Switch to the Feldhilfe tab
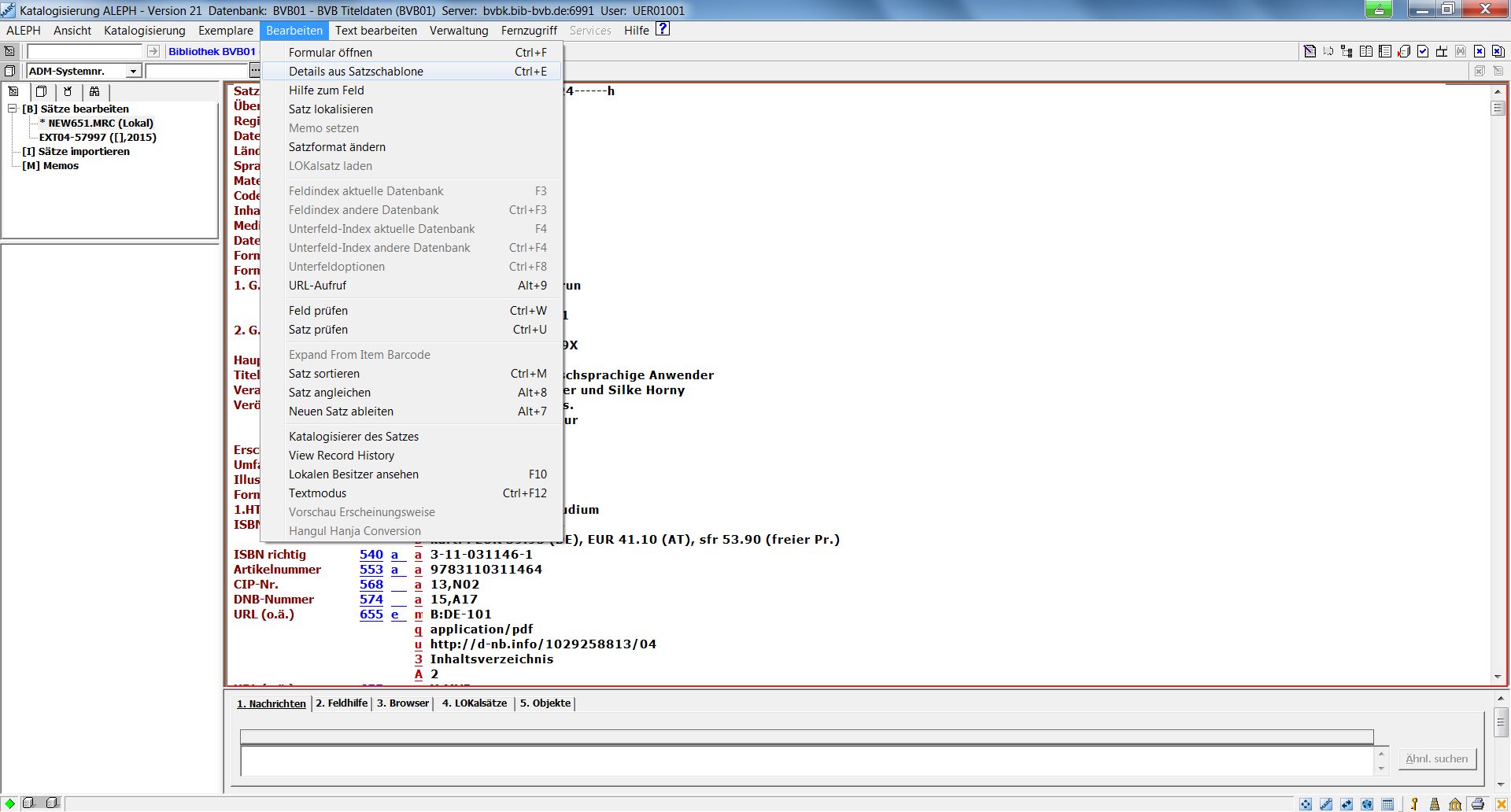 [342, 703]
